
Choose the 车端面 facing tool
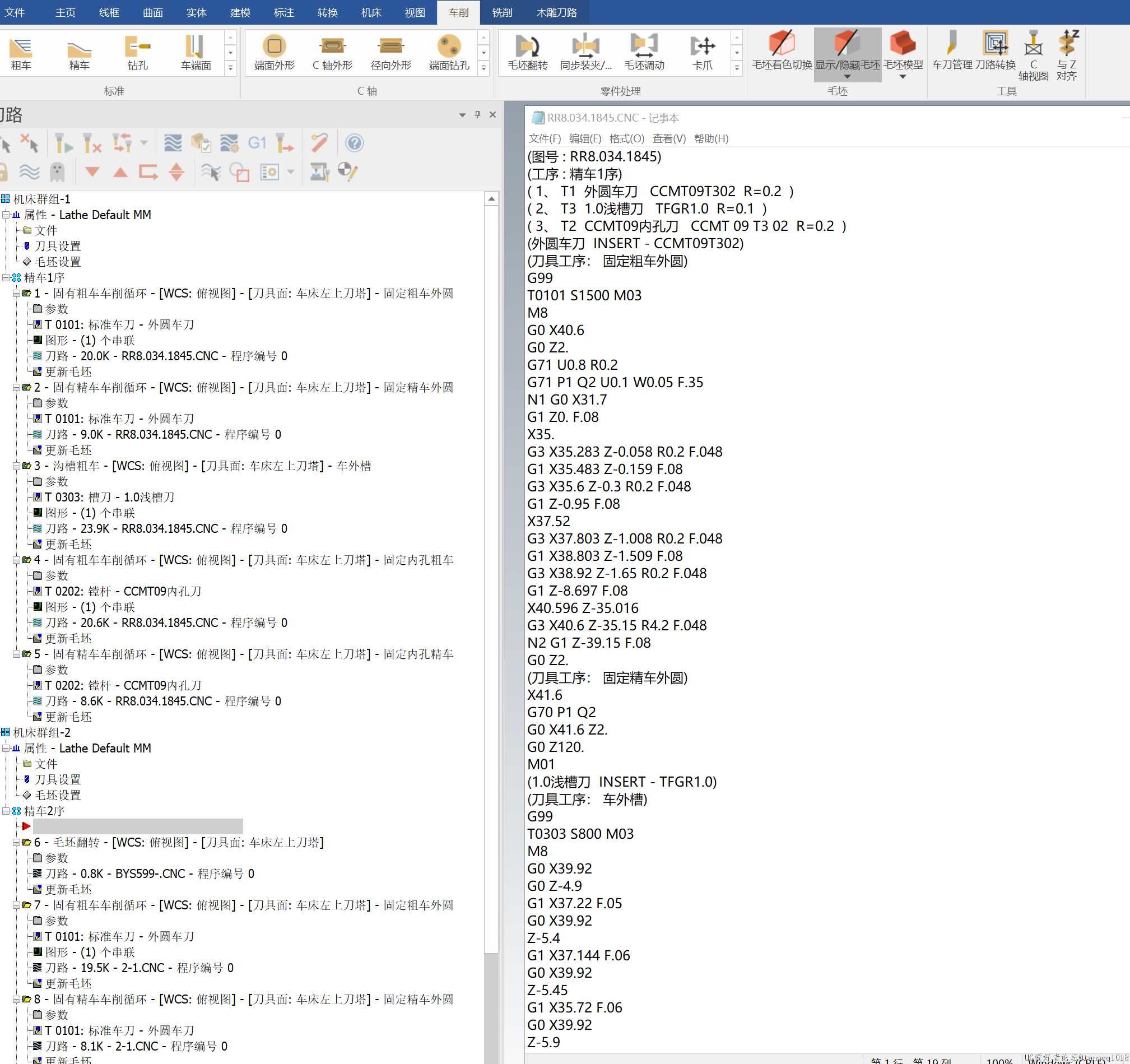pos(196,53)
